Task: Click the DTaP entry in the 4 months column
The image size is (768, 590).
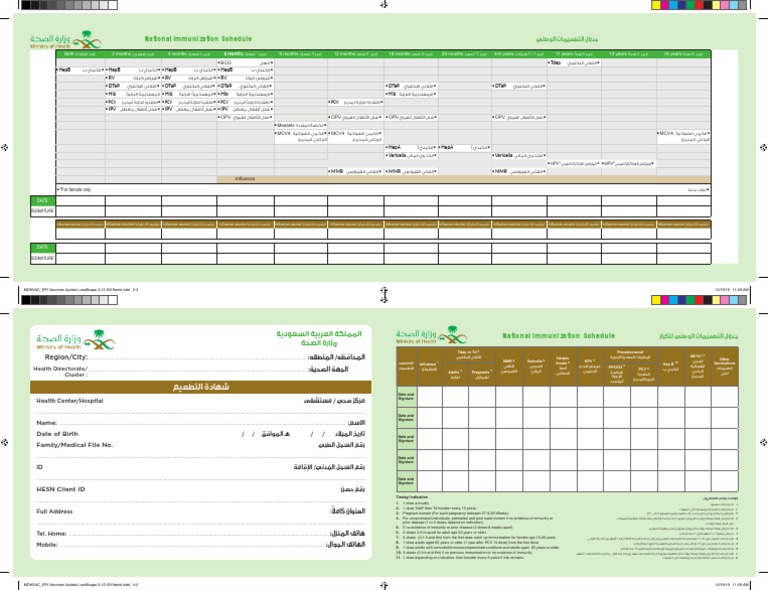Action: pyautogui.click(x=189, y=86)
